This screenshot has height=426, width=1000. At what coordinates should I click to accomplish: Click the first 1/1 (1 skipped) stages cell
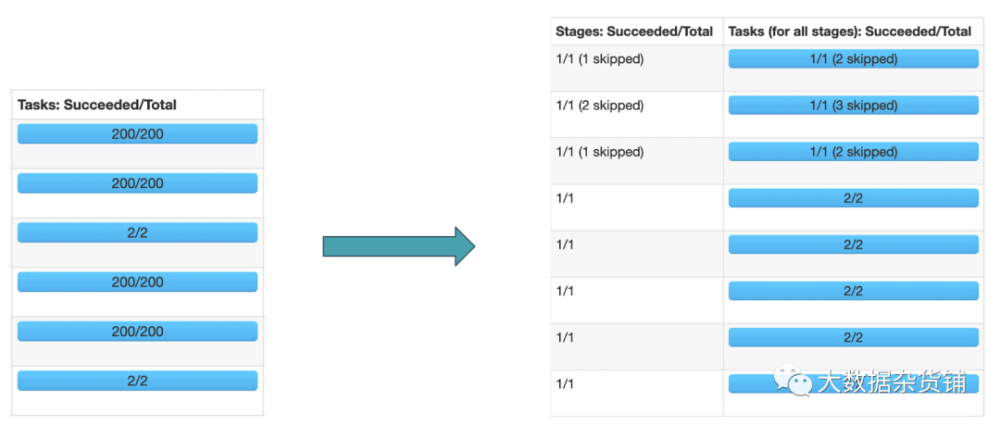599,59
